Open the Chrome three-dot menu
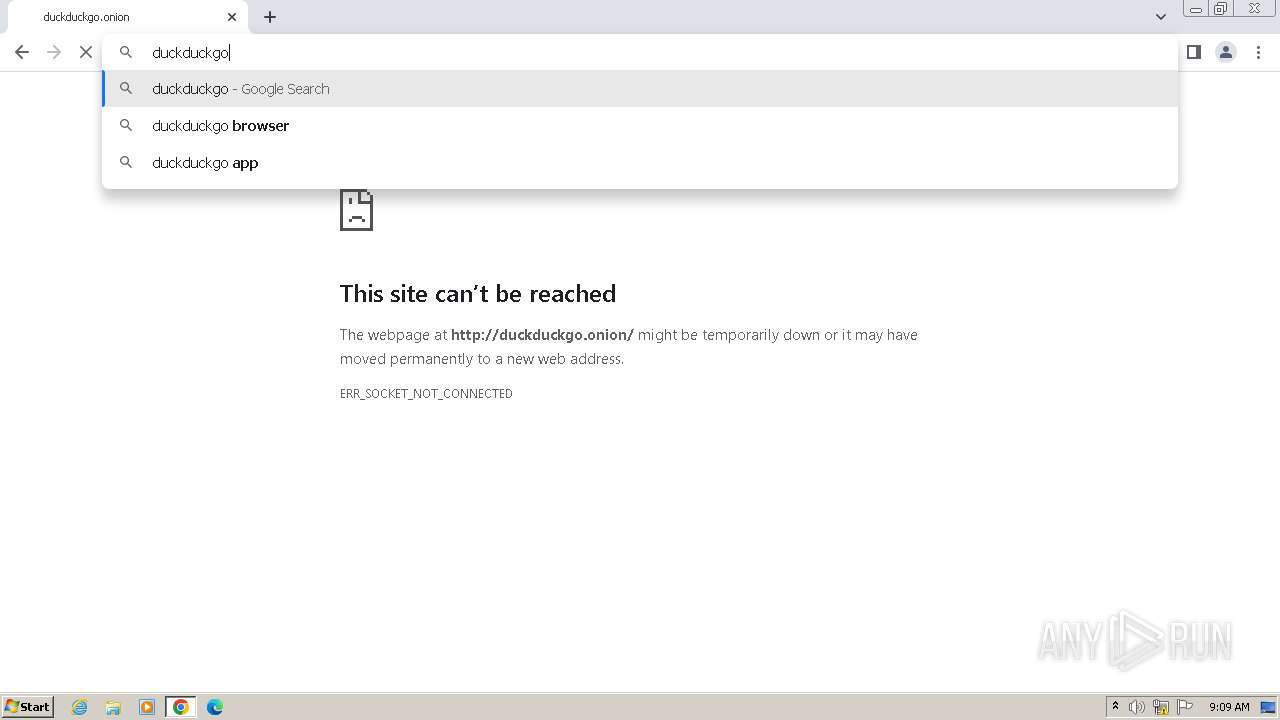Viewport: 1280px width, 720px height. click(x=1258, y=52)
